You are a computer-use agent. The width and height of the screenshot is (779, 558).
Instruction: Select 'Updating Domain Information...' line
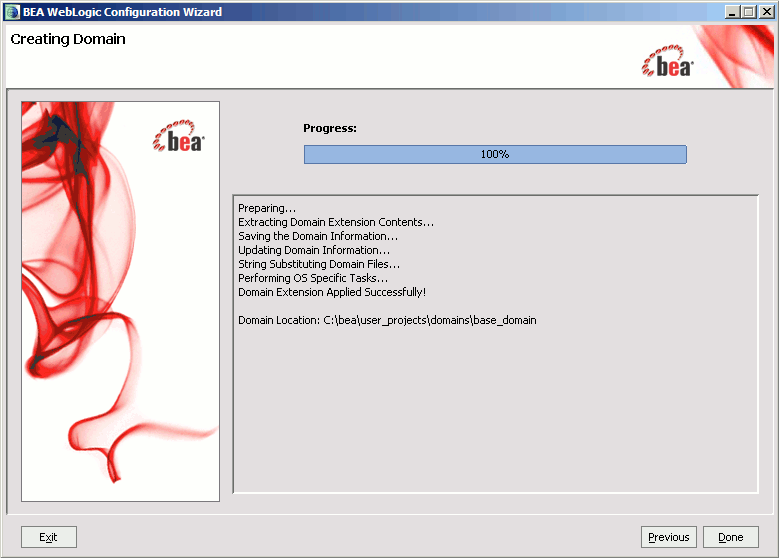(x=314, y=250)
